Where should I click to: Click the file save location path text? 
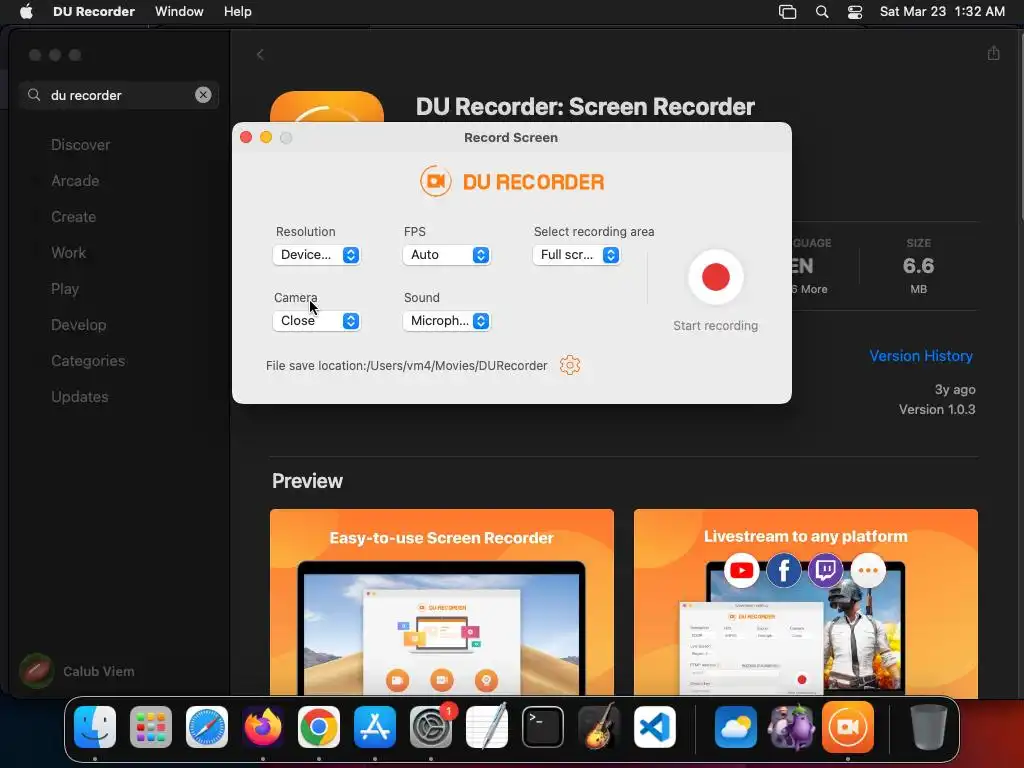point(406,366)
